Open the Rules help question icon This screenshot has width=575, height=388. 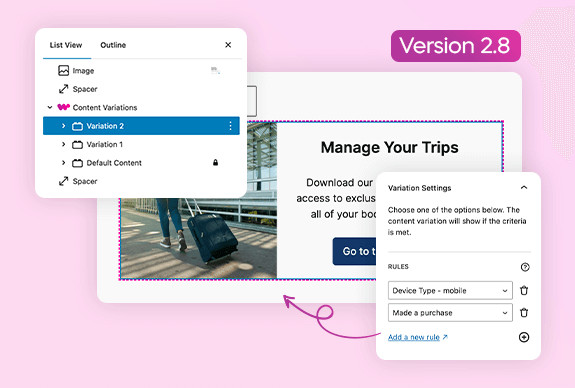click(525, 267)
